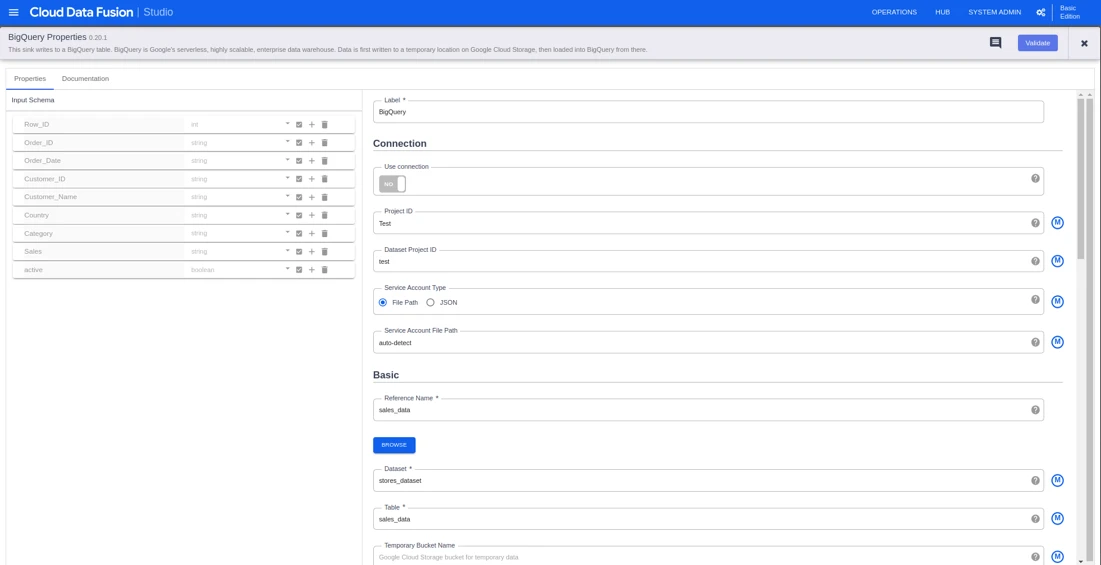1101x565 pixels.
Task: Edit the Service Account File Path field
Action: 708,342
